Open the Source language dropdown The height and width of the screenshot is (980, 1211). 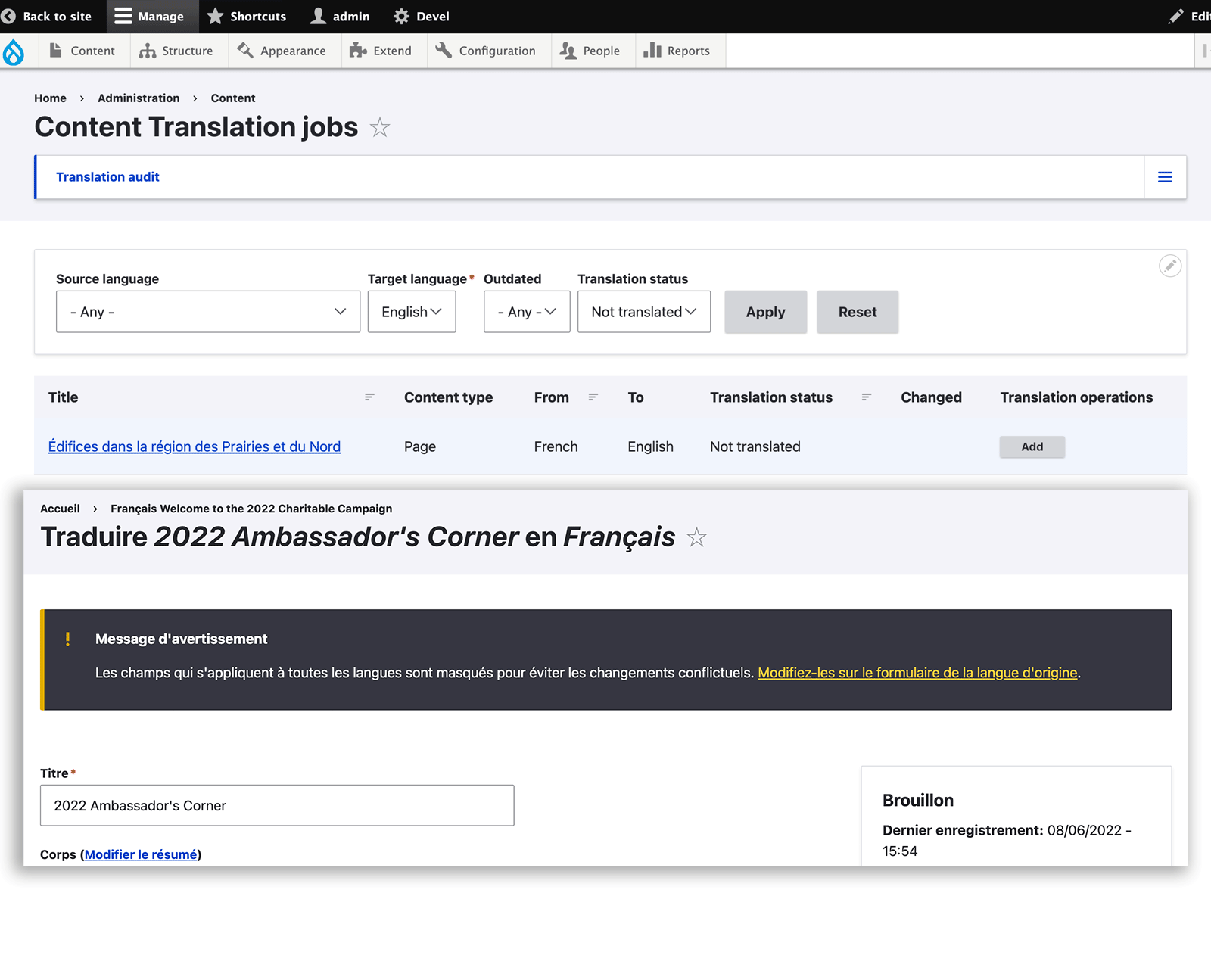pyautogui.click(x=208, y=312)
